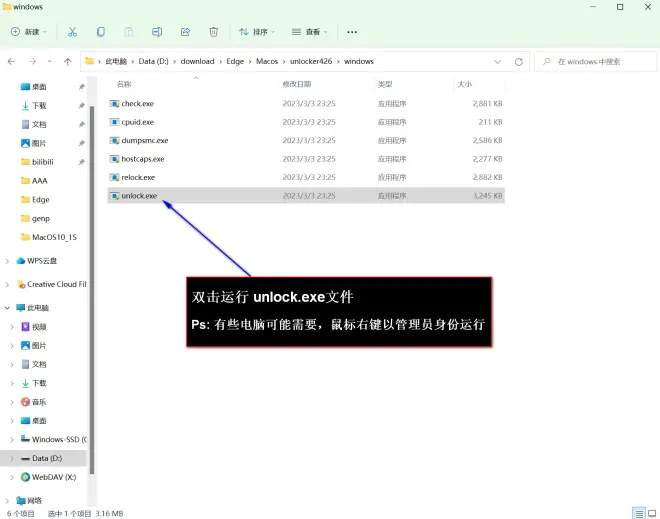Go forward with the right arrow
The width and height of the screenshot is (660, 519).
tap(32, 61)
